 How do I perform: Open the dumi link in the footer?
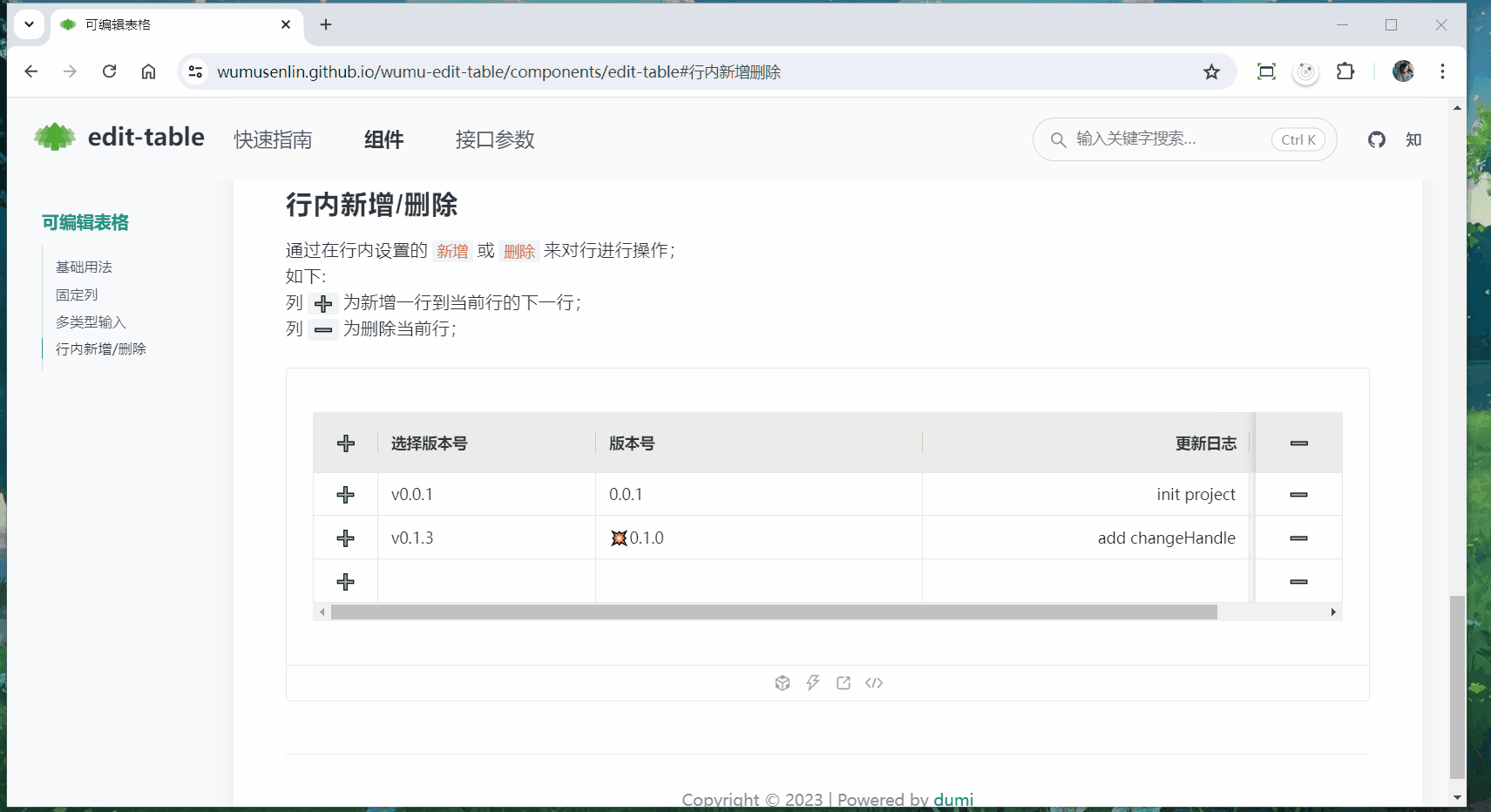click(x=952, y=799)
